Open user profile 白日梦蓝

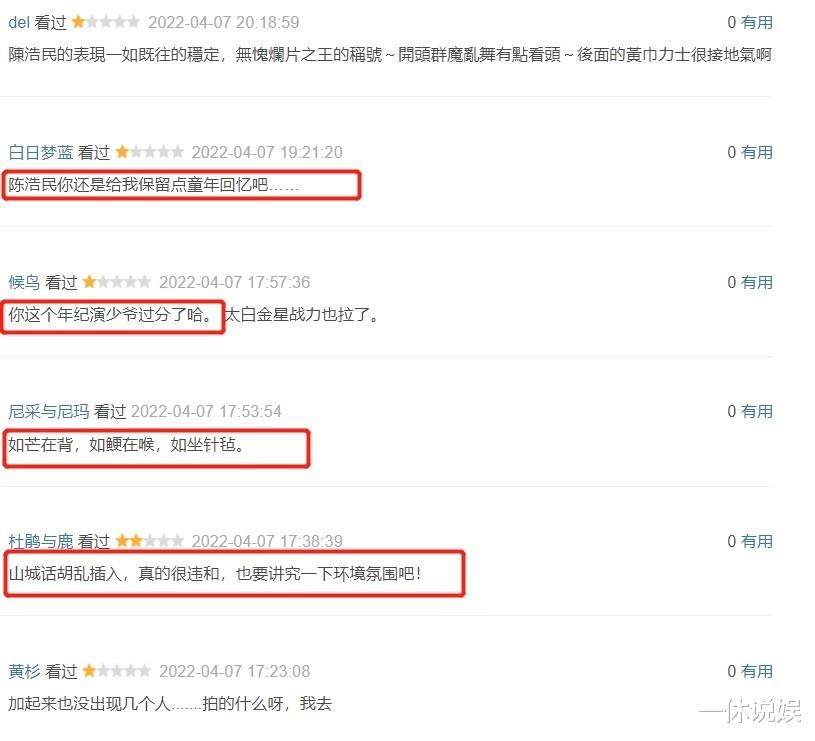point(41,152)
